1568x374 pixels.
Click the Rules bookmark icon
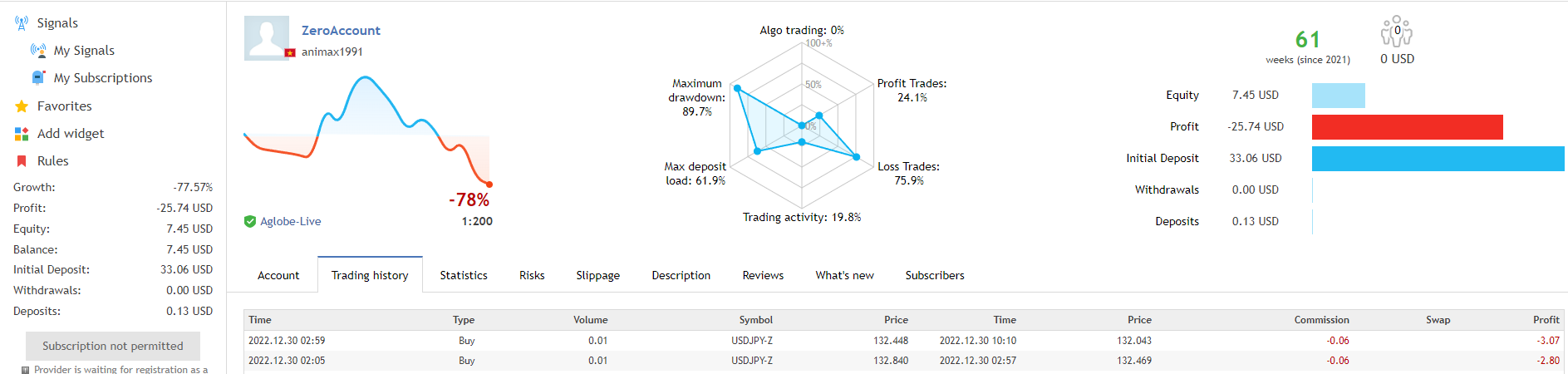[22, 161]
